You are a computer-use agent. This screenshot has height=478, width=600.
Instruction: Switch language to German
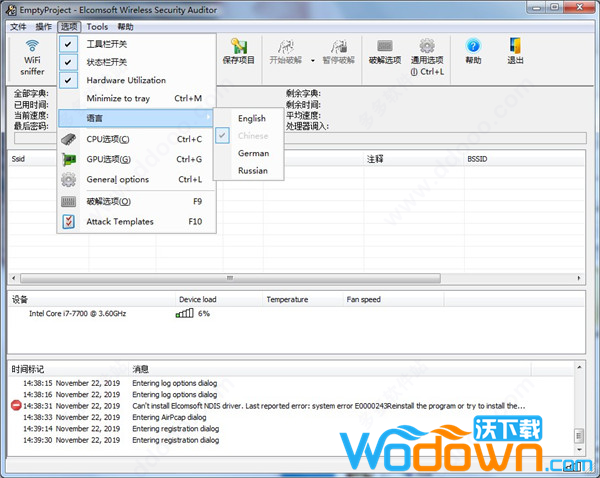(249, 153)
